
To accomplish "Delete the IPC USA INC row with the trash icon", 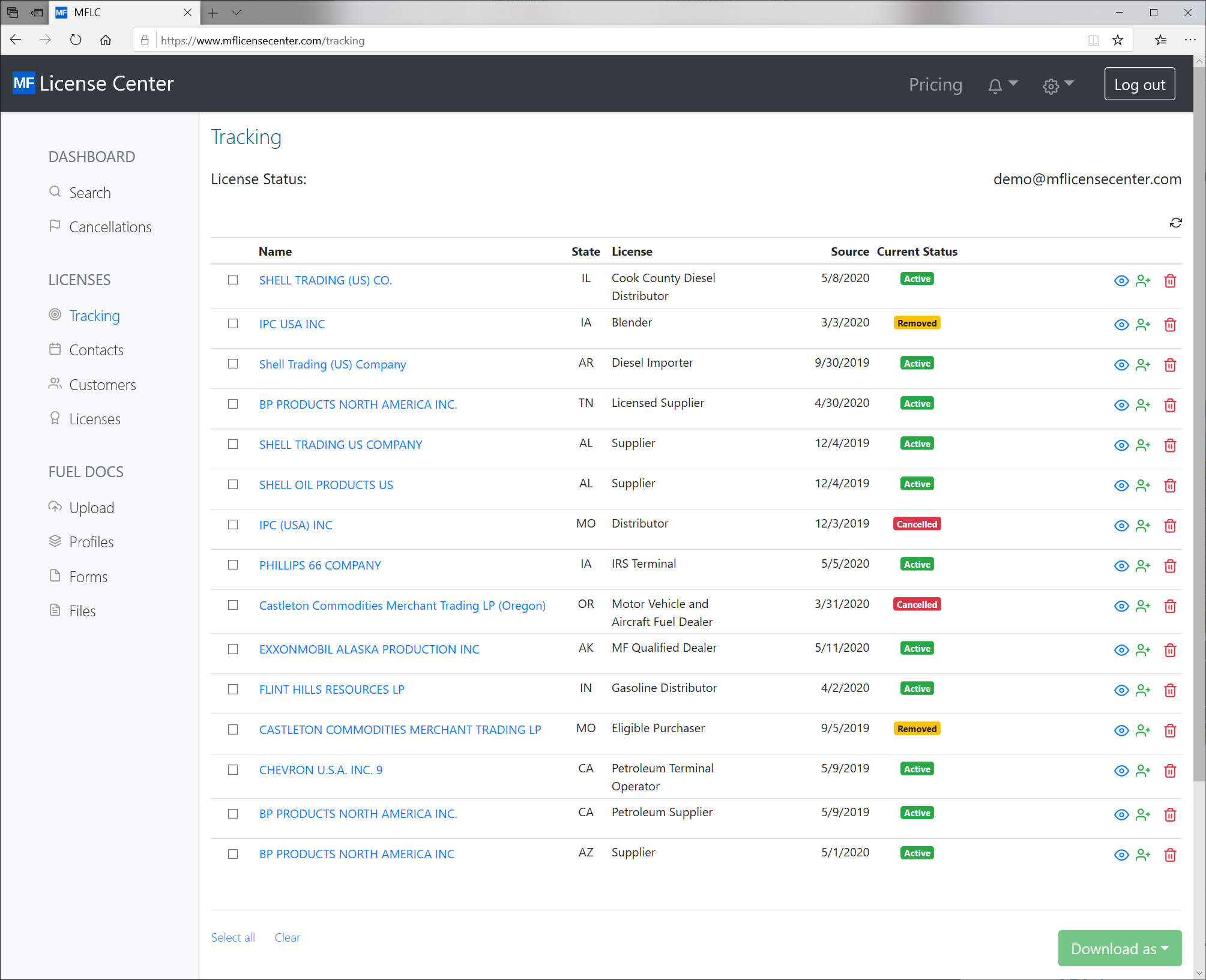I will pyautogui.click(x=1170, y=325).
